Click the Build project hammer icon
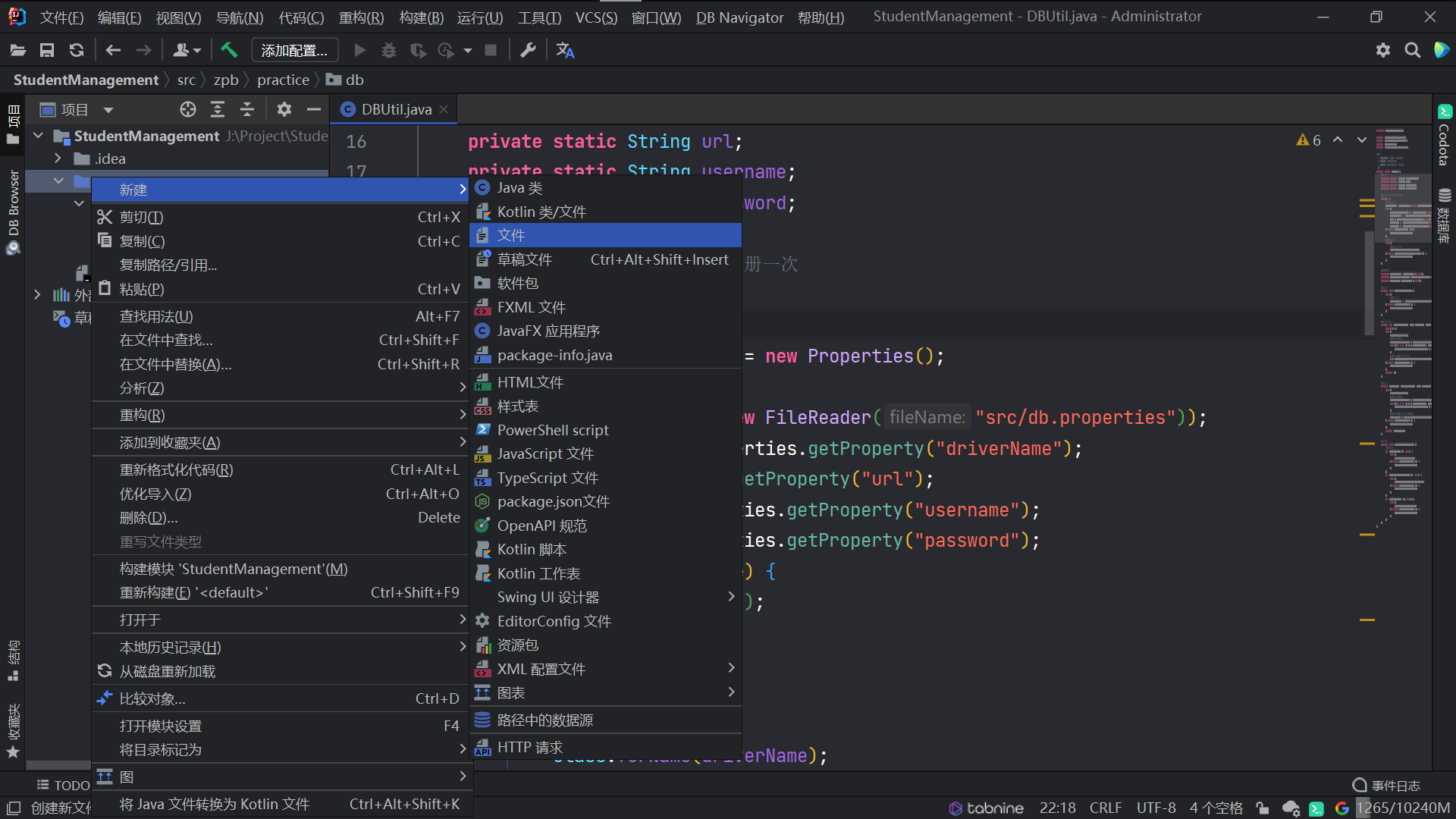 pyautogui.click(x=229, y=50)
